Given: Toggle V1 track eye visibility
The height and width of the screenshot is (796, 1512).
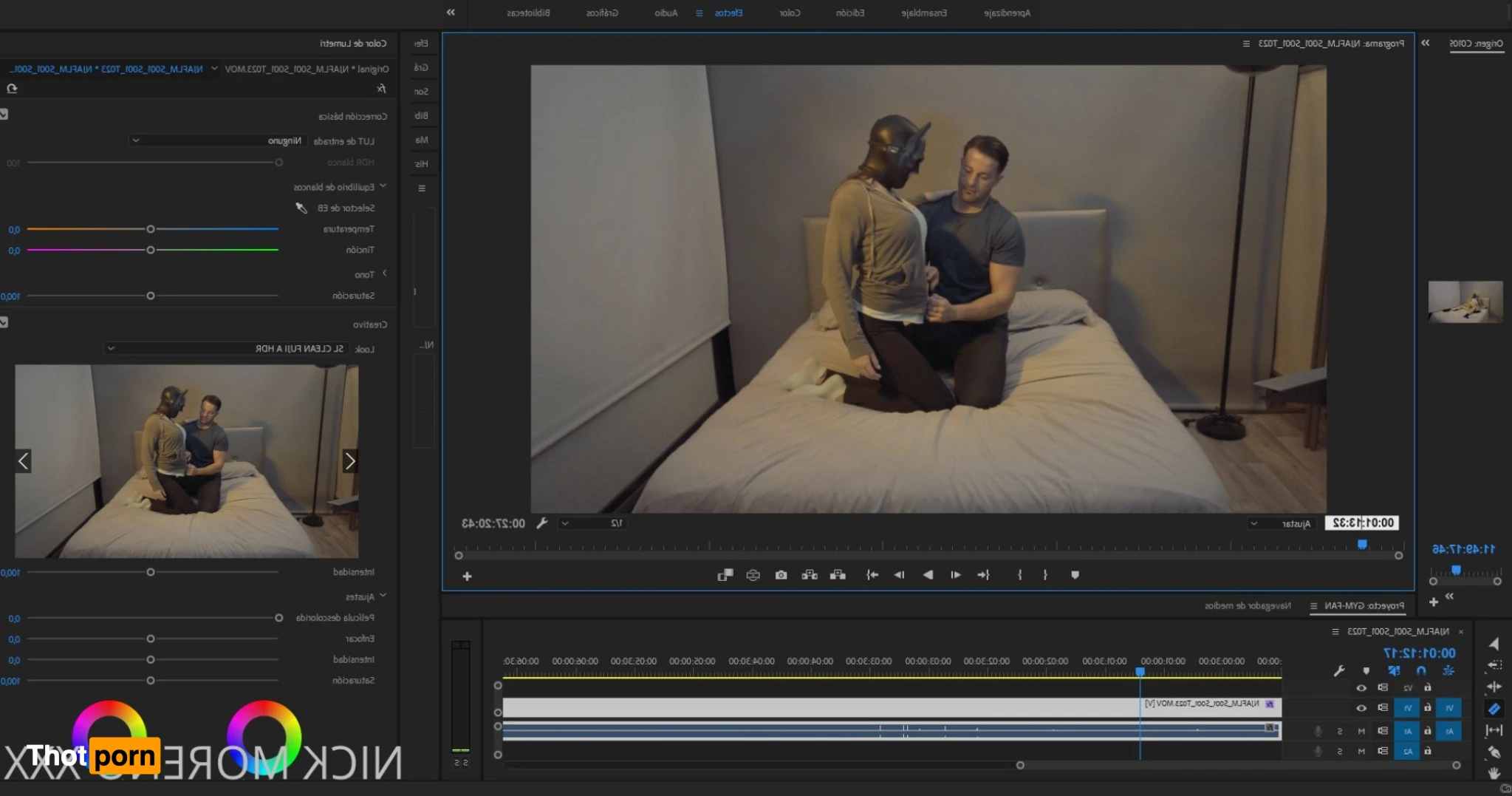Looking at the screenshot, I should 1361,708.
